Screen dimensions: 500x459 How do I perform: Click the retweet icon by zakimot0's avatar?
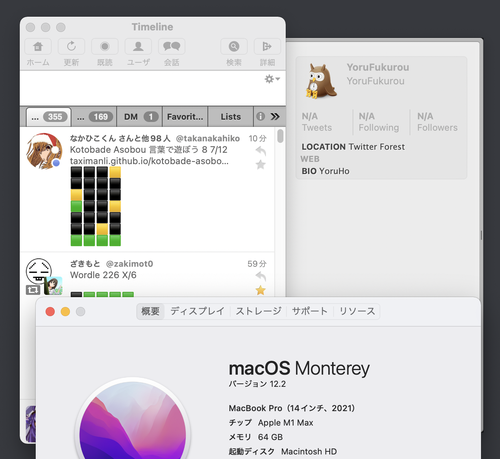(33, 290)
